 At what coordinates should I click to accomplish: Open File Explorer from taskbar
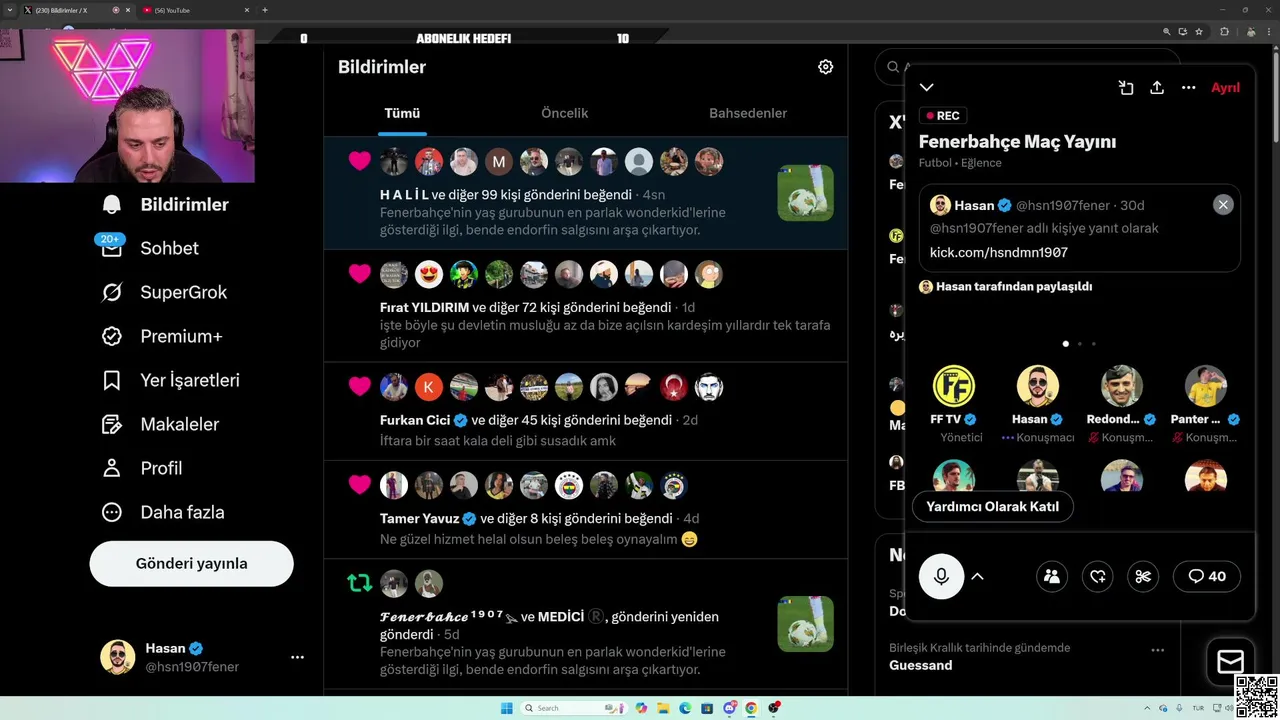pyautogui.click(x=663, y=708)
